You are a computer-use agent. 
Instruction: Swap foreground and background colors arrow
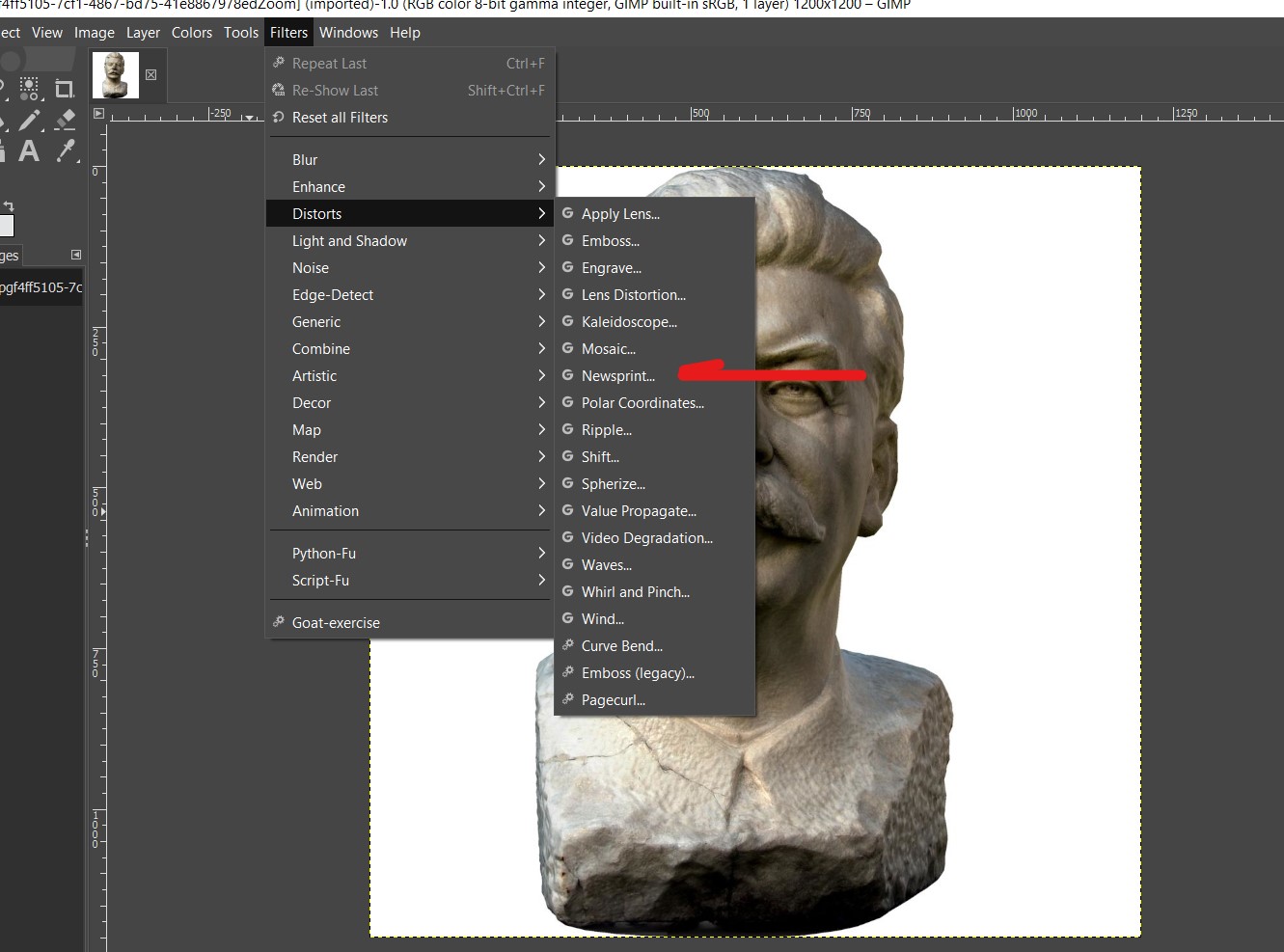tap(9, 205)
